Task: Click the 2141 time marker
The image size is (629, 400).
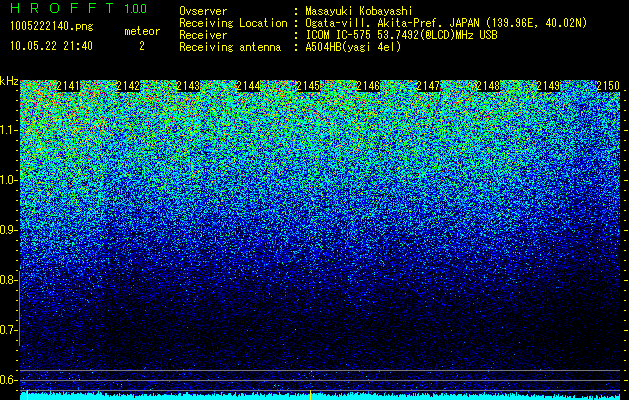Action: tap(68, 86)
